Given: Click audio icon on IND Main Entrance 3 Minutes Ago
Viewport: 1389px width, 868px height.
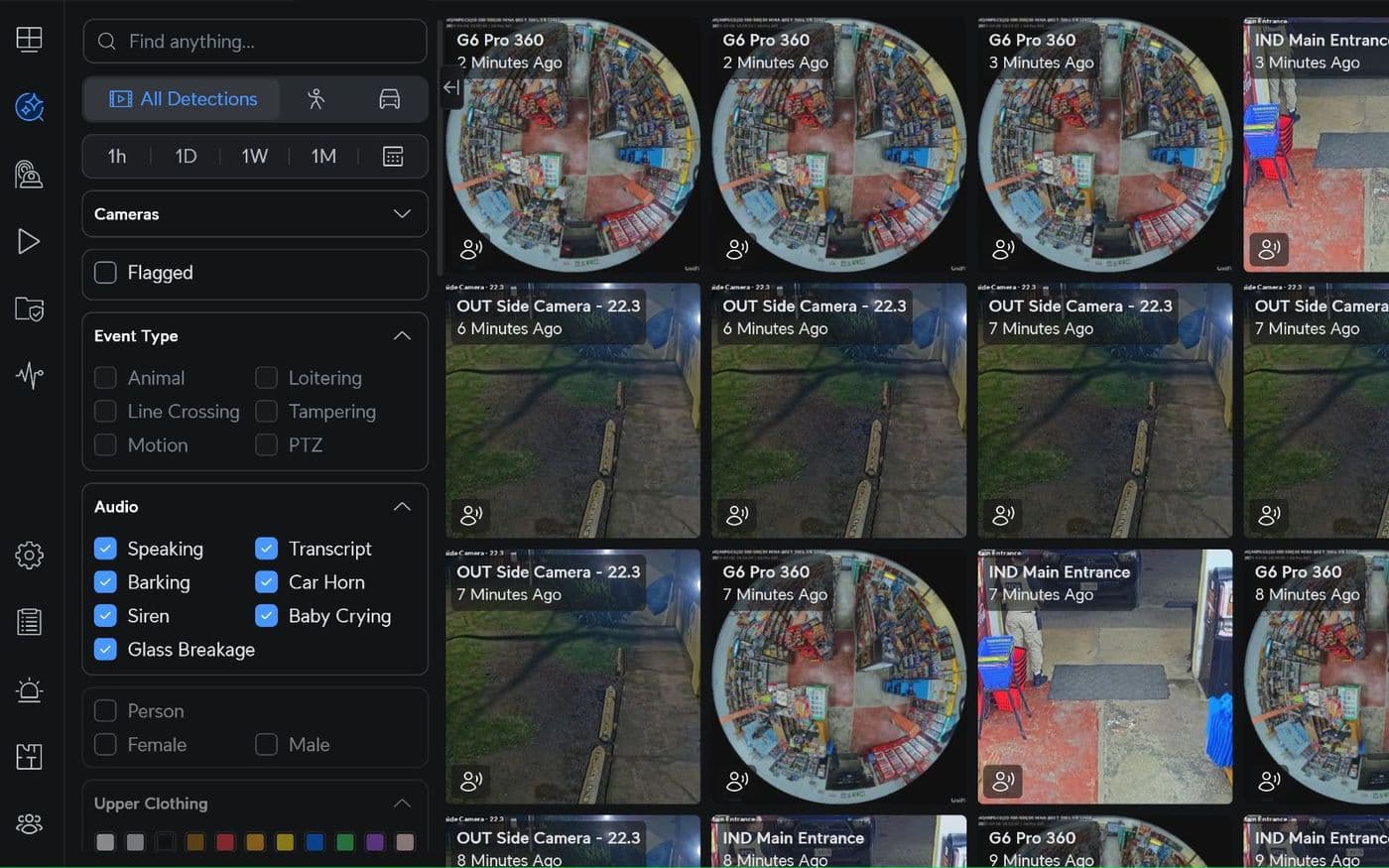Looking at the screenshot, I should (x=1269, y=248).
